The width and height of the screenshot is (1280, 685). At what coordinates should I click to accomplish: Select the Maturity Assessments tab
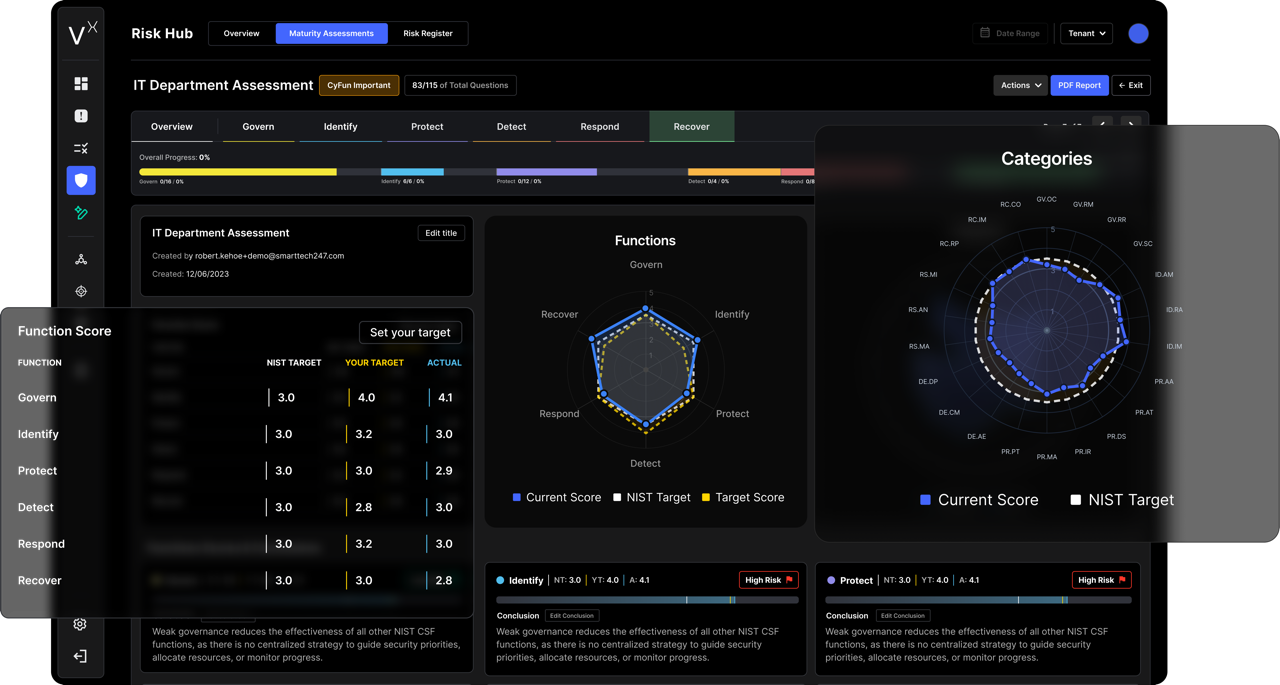click(331, 33)
